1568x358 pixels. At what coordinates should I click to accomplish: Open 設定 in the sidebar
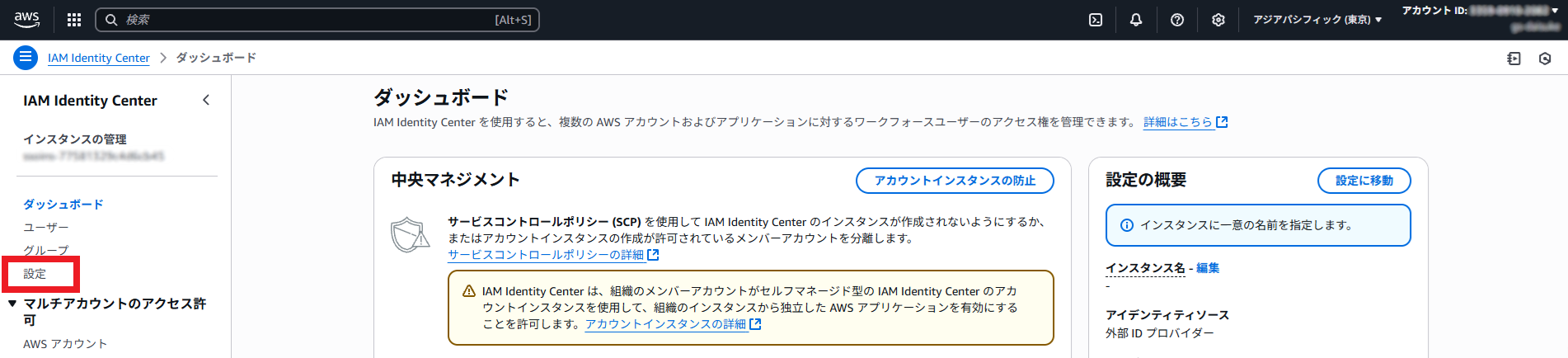click(35, 274)
